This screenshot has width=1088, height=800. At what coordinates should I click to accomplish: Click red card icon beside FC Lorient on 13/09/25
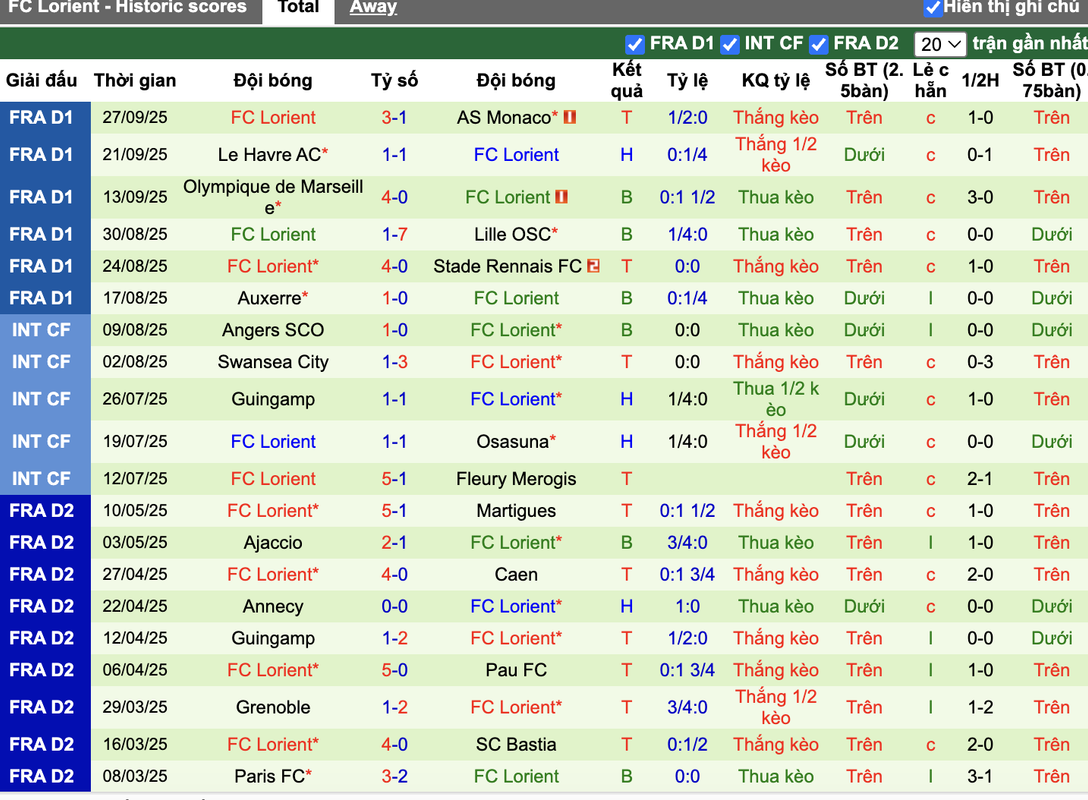pos(561,197)
